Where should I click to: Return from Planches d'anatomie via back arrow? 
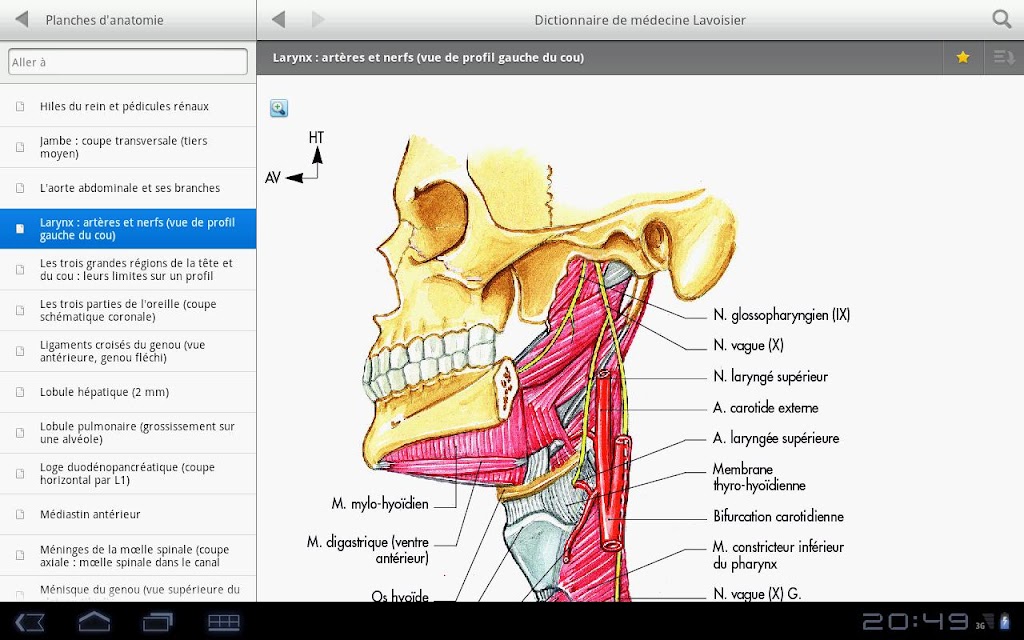tap(22, 20)
